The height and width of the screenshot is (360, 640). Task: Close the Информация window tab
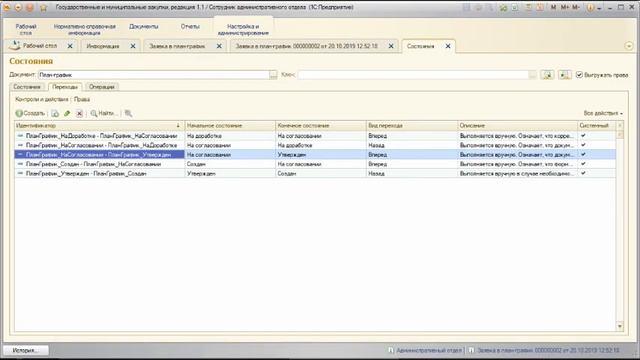tap(133, 46)
